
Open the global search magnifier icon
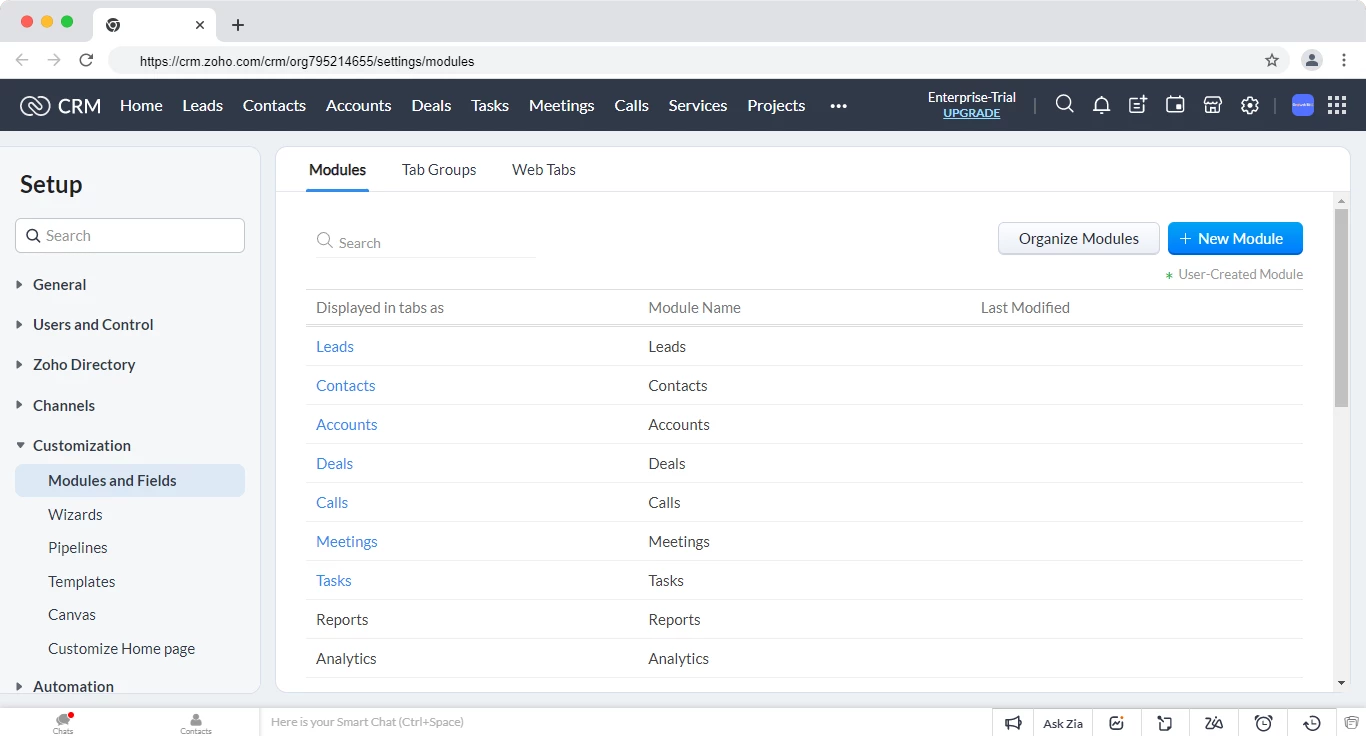(1064, 104)
